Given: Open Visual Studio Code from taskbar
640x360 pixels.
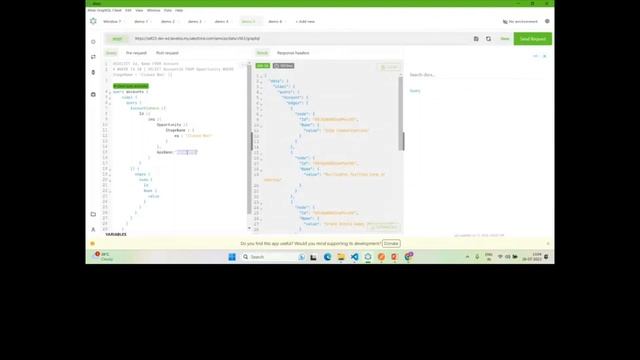Looking at the screenshot, I should point(354,257).
